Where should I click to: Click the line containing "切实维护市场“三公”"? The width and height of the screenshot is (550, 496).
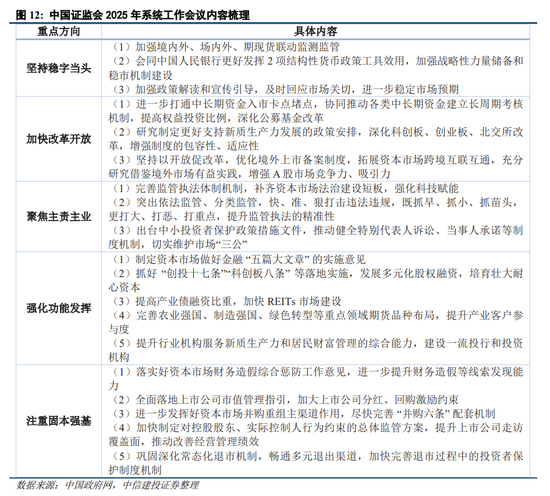click(178, 244)
